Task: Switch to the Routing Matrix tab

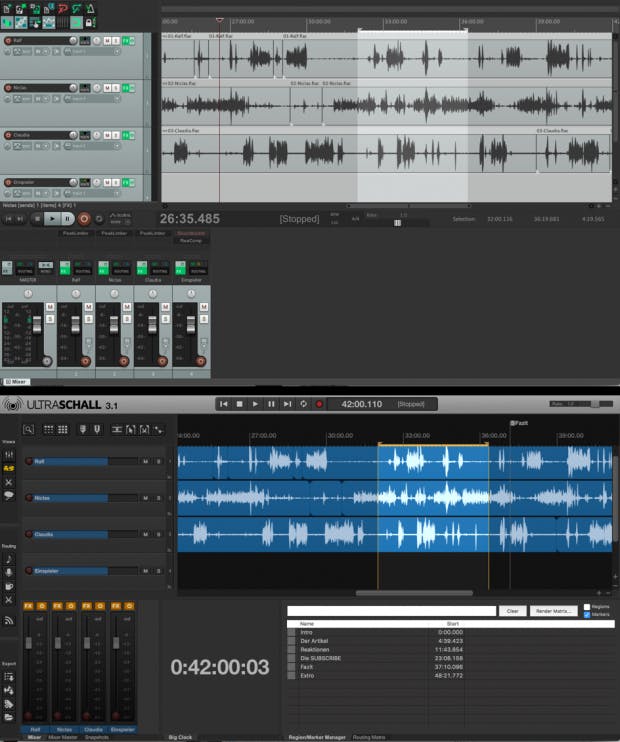Action: pyautogui.click(x=369, y=737)
